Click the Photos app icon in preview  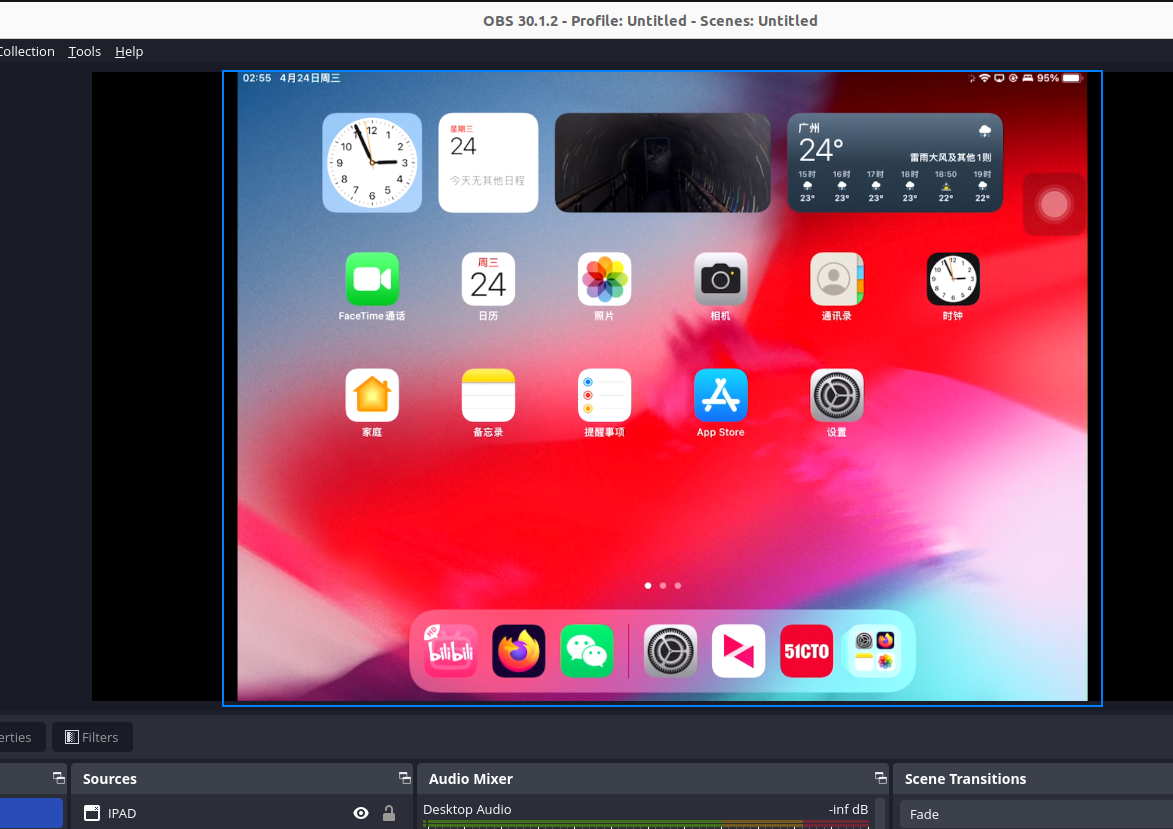click(x=604, y=279)
